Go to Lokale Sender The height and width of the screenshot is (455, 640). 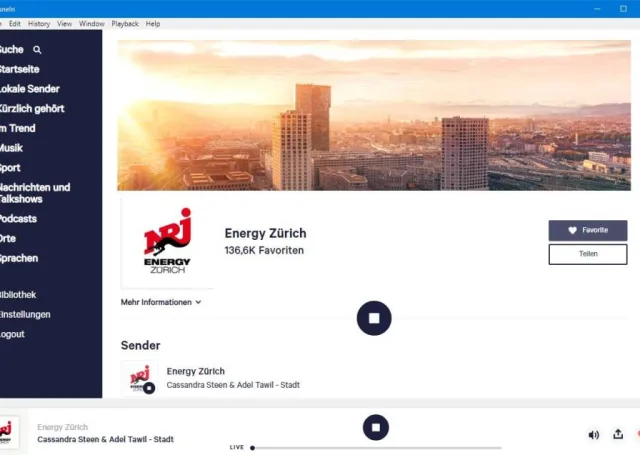[x=29, y=89]
